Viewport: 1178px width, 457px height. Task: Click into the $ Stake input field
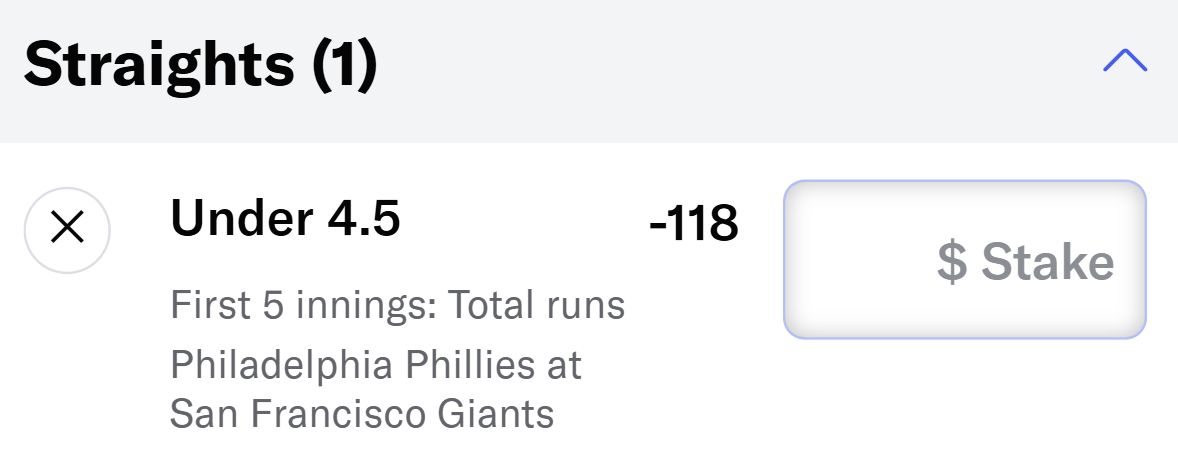pos(965,260)
